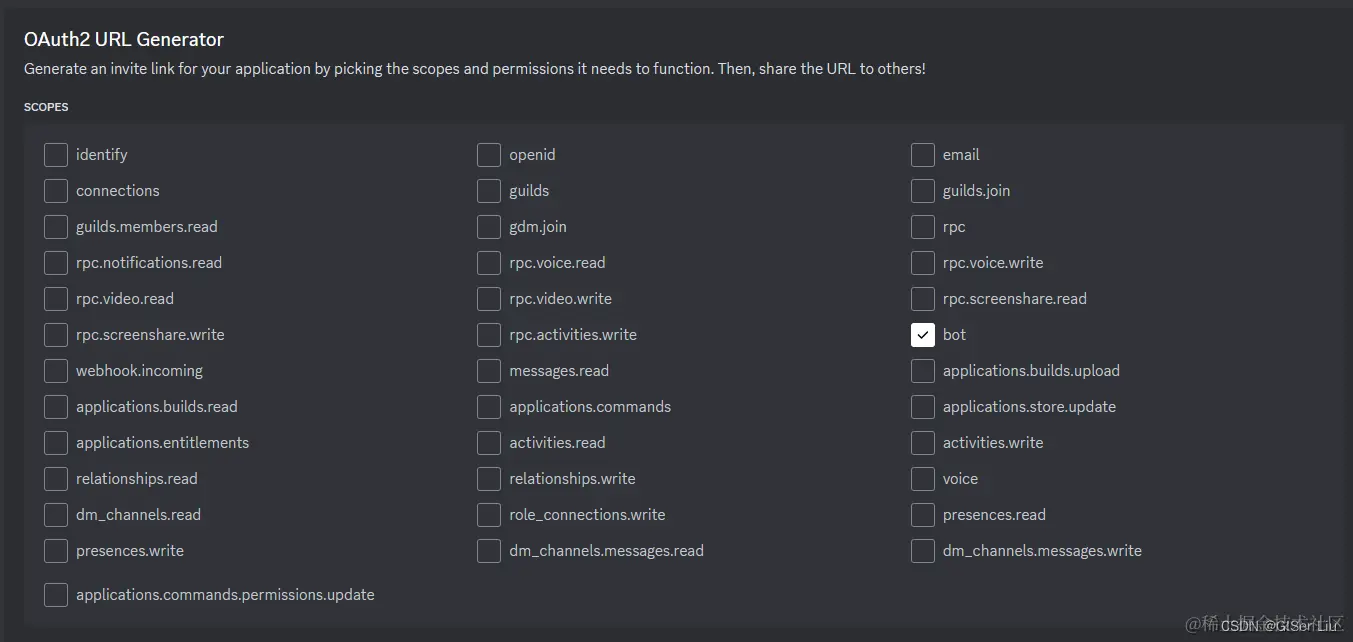Tick rpc.notifications.read checkbox
This screenshot has width=1353, height=642.
coord(56,263)
